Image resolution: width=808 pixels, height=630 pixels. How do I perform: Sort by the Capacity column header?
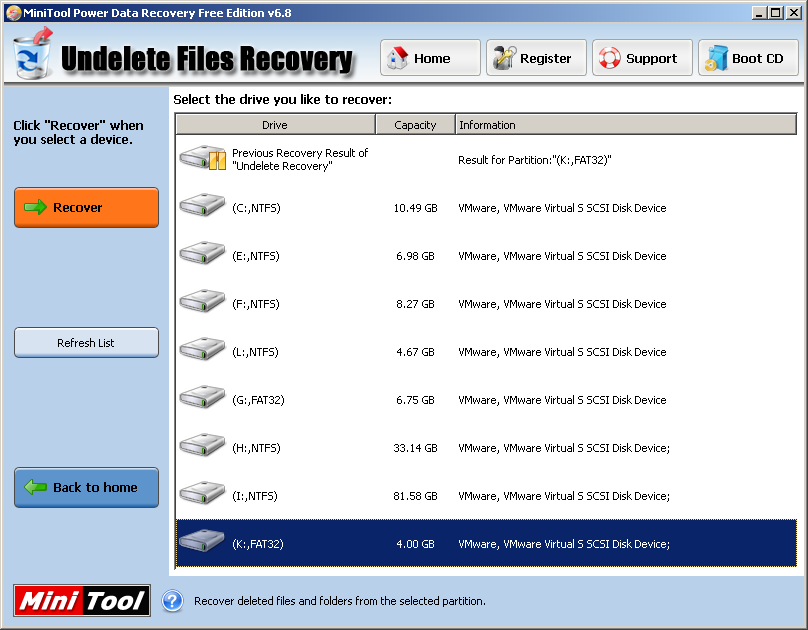pos(415,125)
